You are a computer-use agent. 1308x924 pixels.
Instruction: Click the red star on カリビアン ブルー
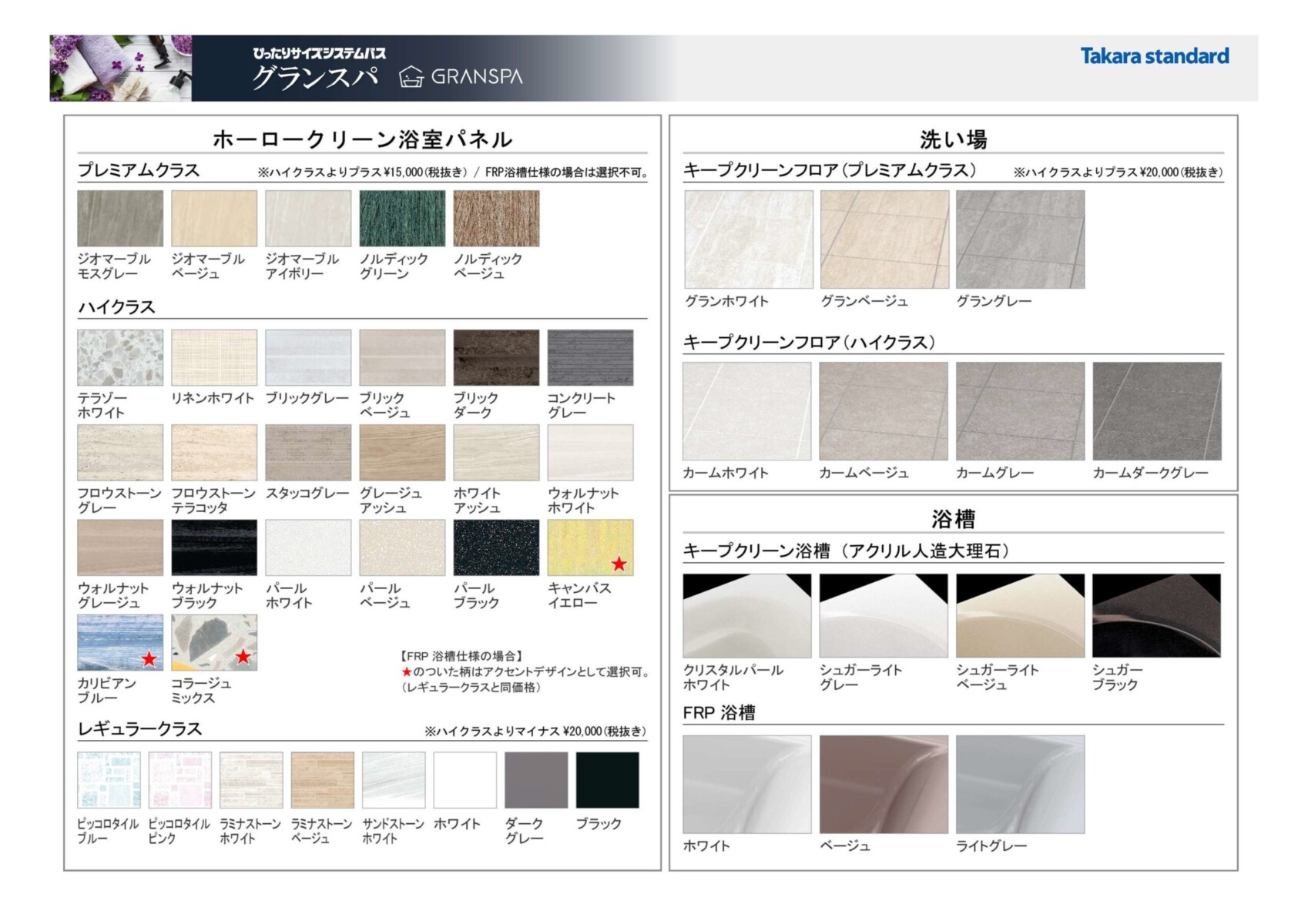click(149, 658)
